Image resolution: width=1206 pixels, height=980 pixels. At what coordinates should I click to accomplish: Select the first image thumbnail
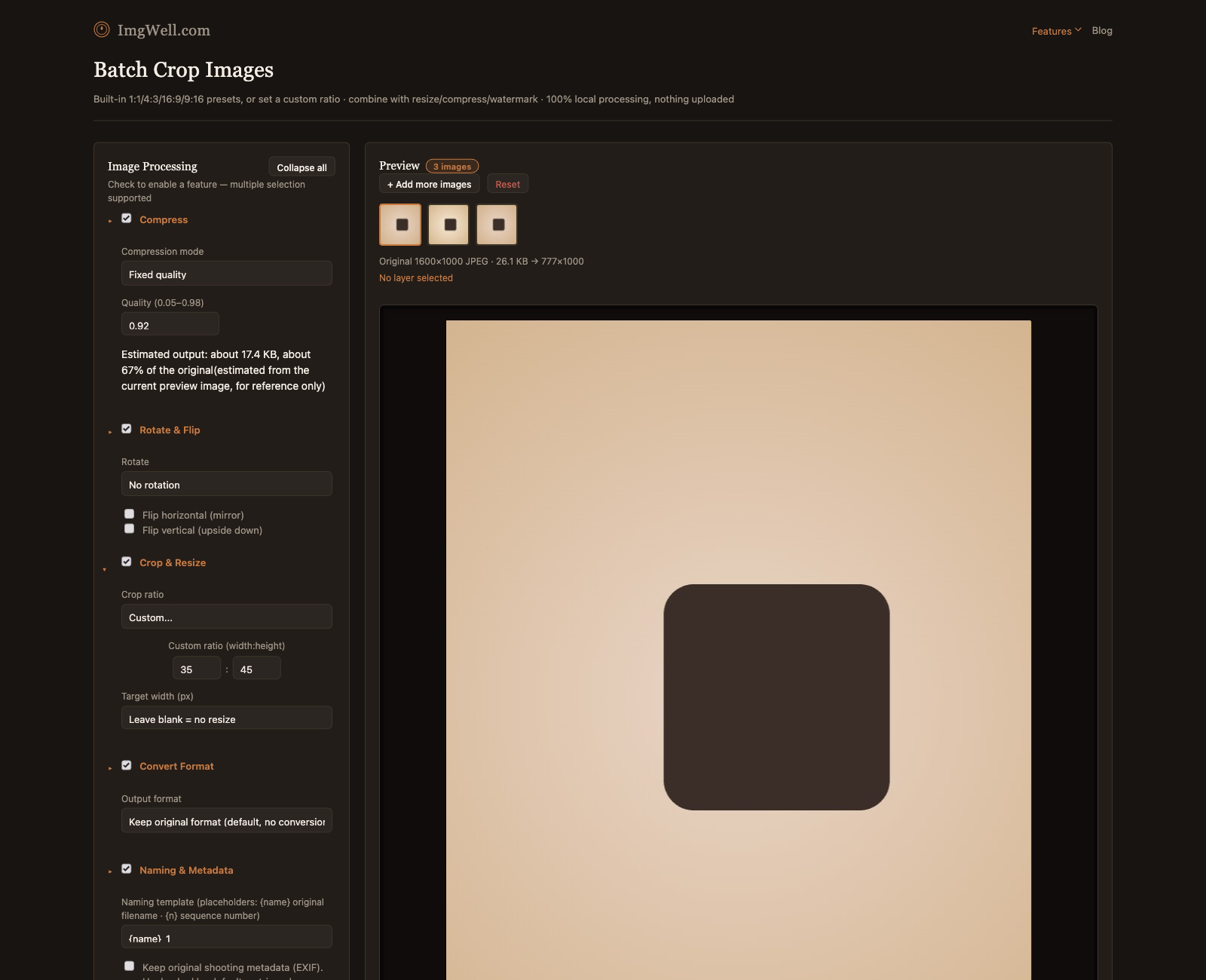pyautogui.click(x=400, y=225)
